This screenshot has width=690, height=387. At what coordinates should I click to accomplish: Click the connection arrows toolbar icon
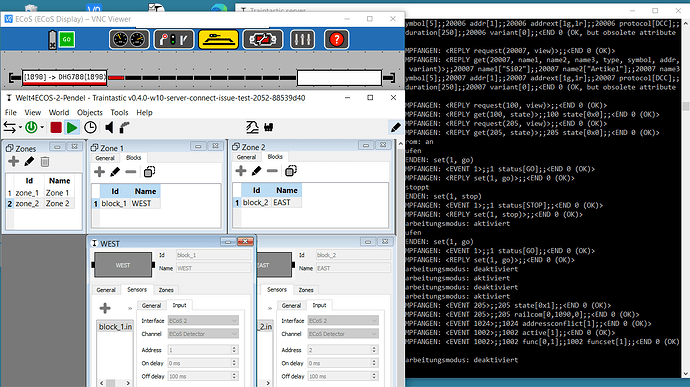9,128
